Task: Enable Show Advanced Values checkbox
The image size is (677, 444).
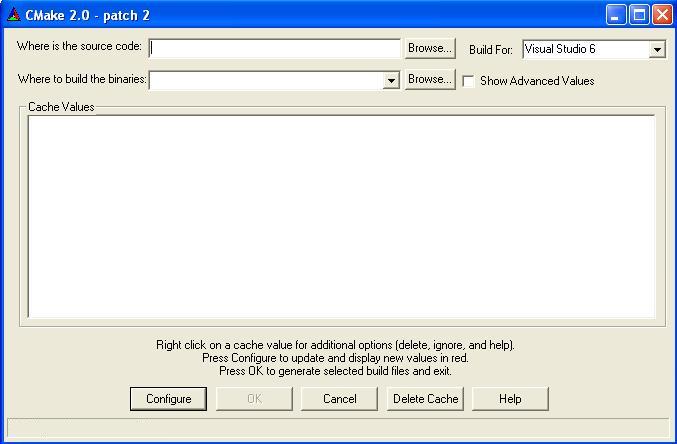Action: click(468, 81)
